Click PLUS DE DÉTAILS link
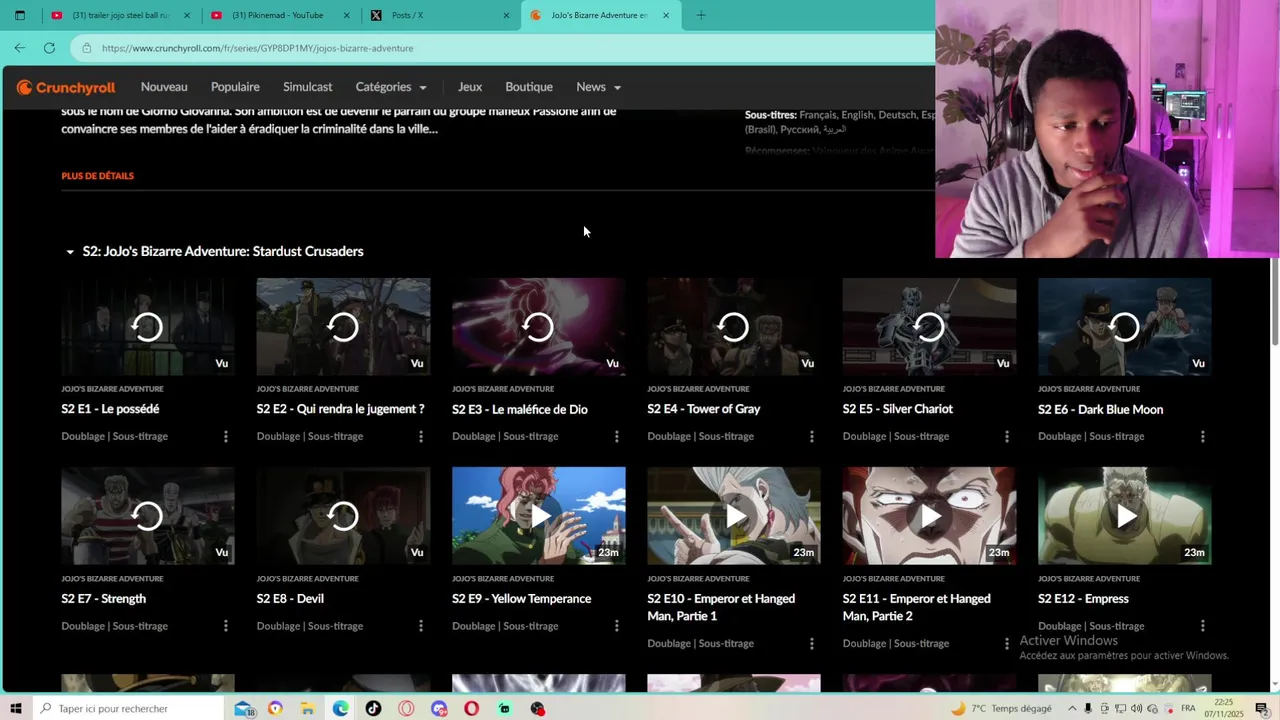 98,176
